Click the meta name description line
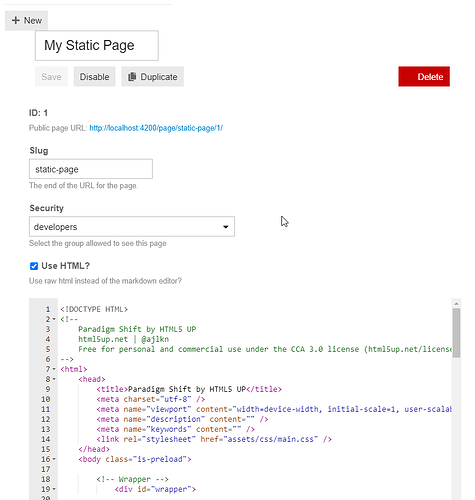 (182, 419)
